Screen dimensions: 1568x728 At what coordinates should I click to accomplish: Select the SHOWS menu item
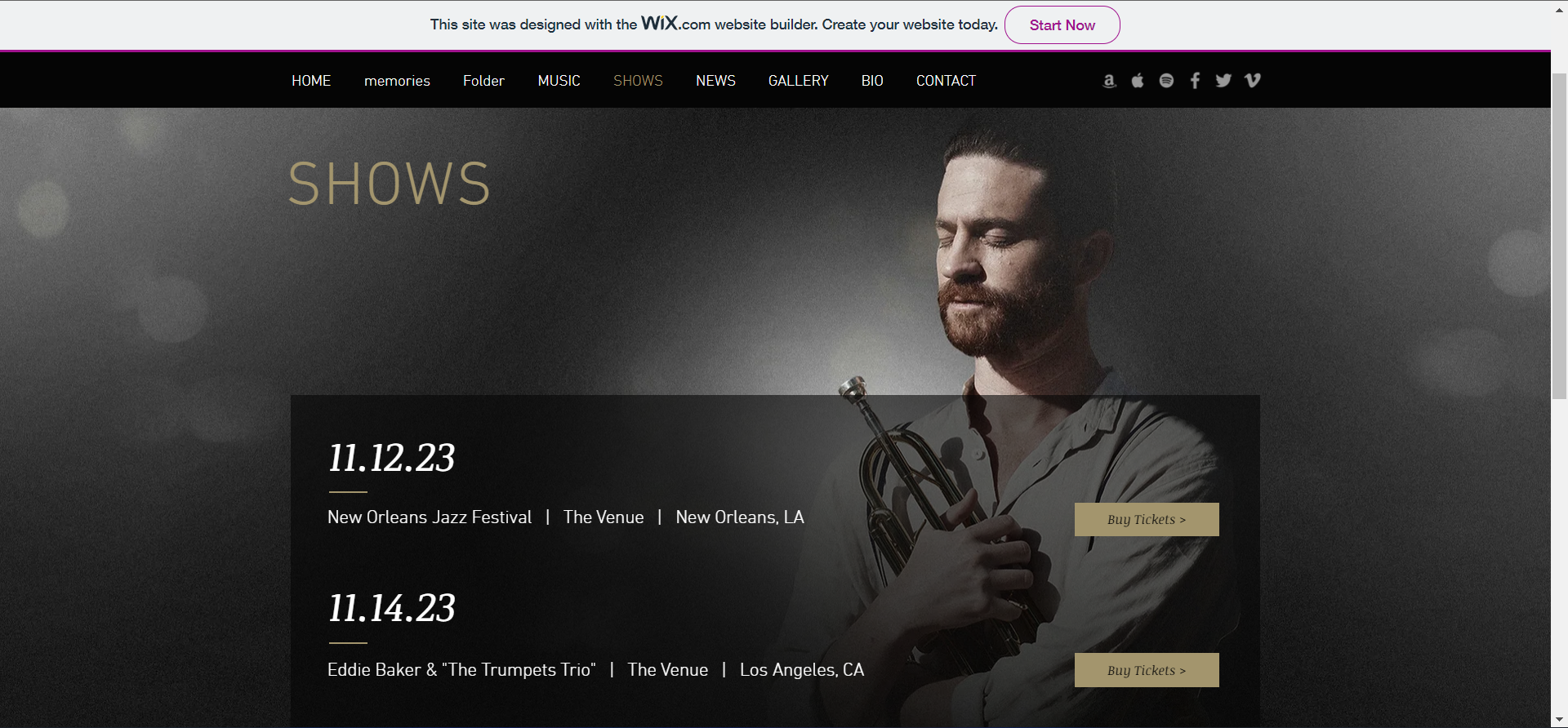[x=638, y=81]
